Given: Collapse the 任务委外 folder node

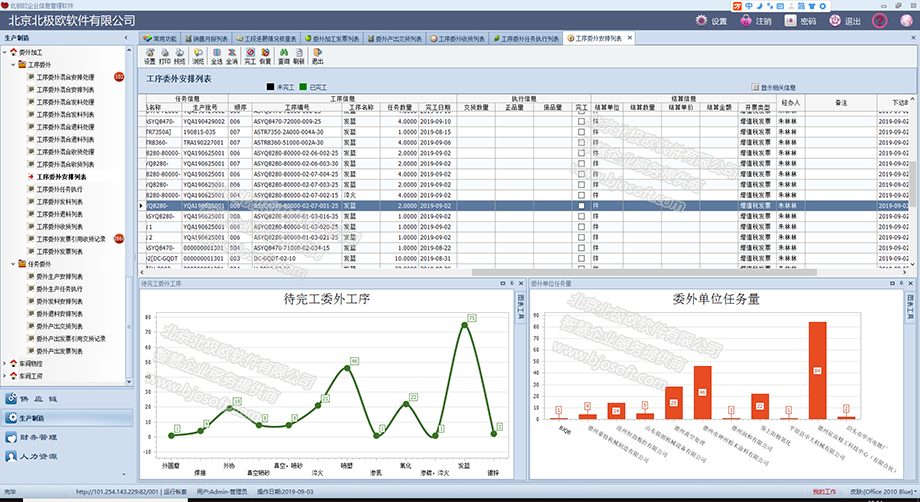Looking at the screenshot, I should (x=13, y=264).
